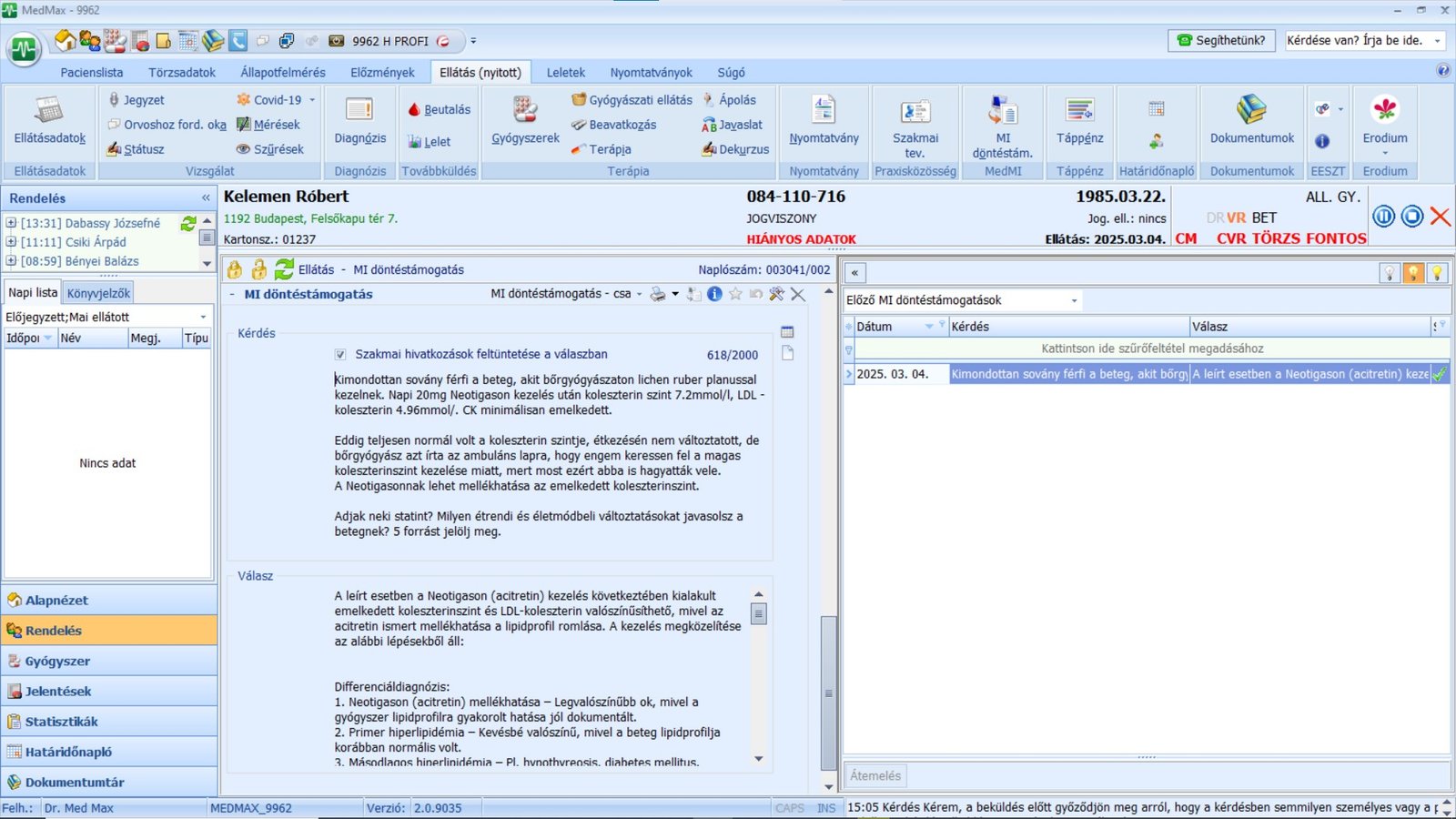Open the Táppénz ribbon icon
The image size is (1456, 819).
tap(1079, 111)
